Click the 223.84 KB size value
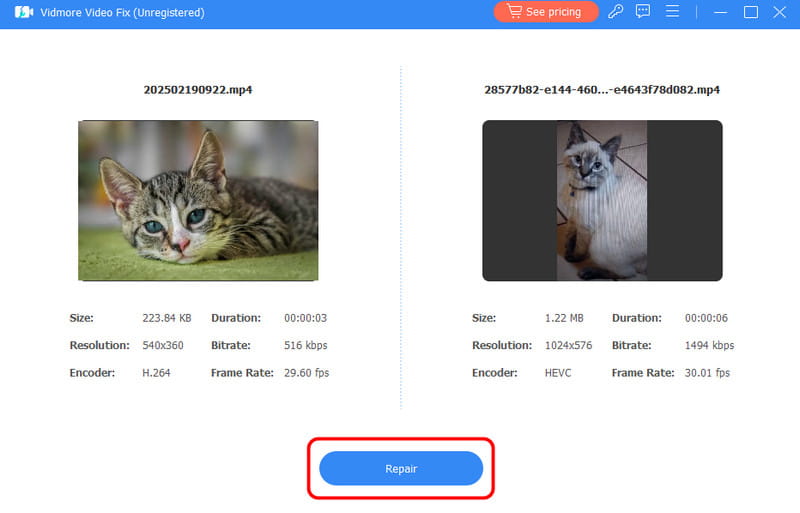 166,318
